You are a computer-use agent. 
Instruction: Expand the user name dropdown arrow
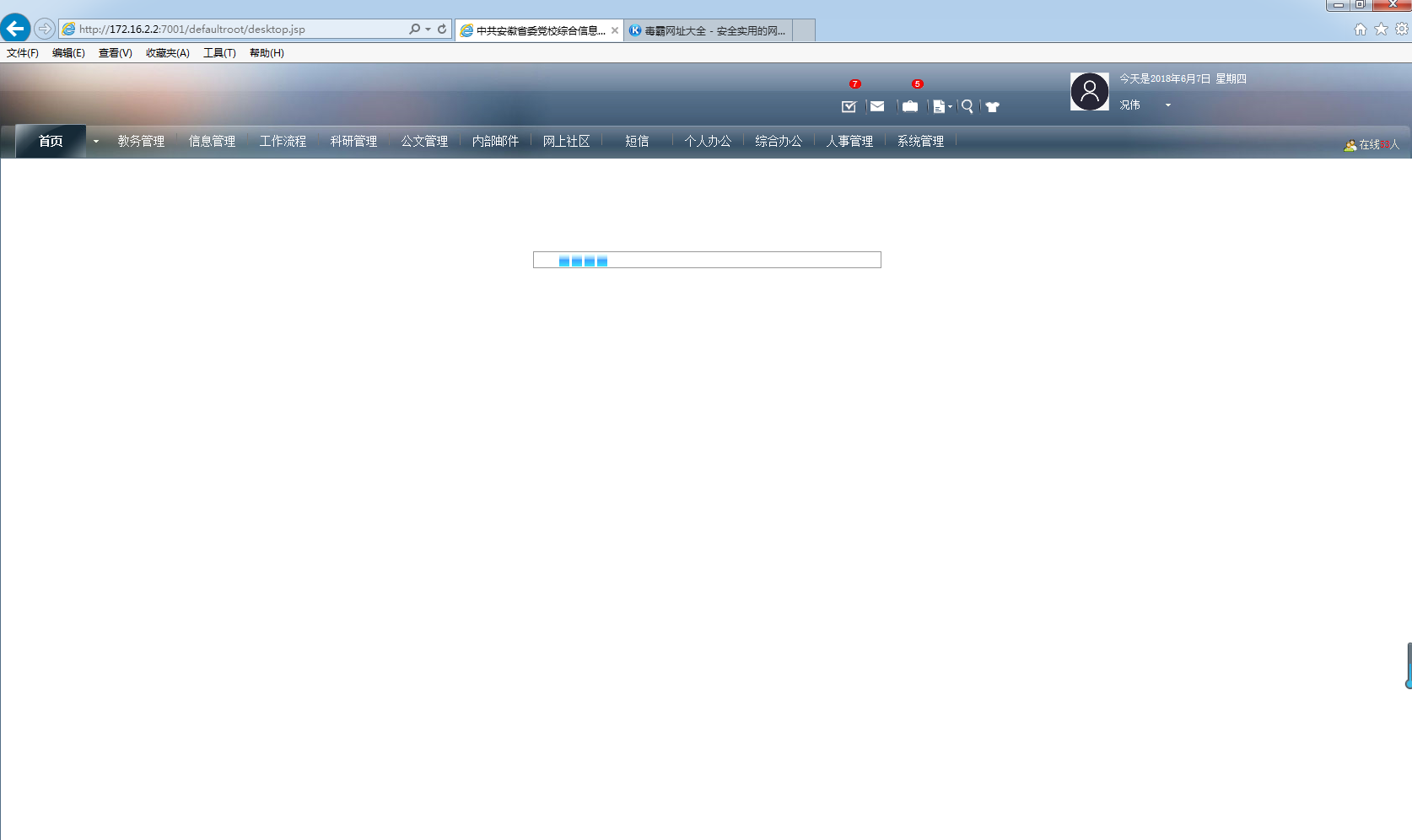pos(1168,105)
